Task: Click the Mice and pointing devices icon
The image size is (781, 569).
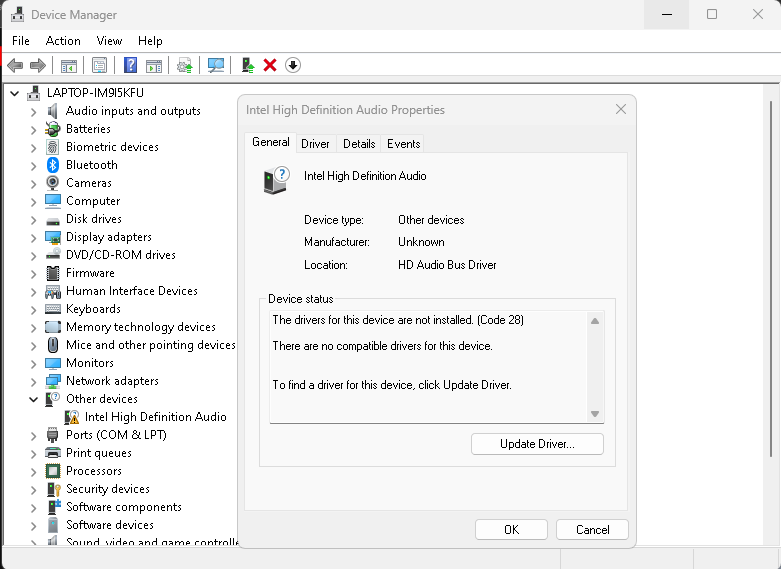Action: point(53,345)
